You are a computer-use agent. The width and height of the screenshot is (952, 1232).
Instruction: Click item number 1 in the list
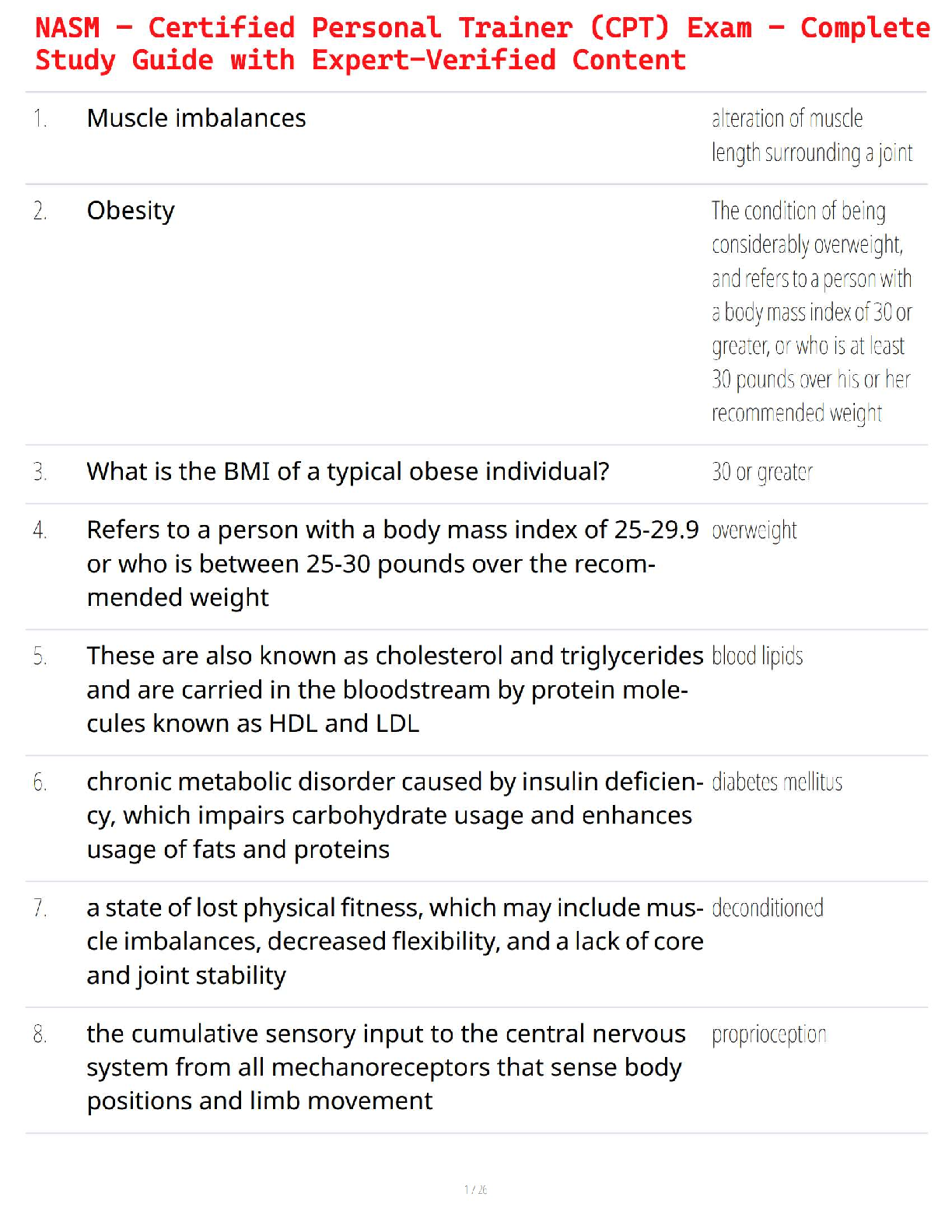(40, 119)
